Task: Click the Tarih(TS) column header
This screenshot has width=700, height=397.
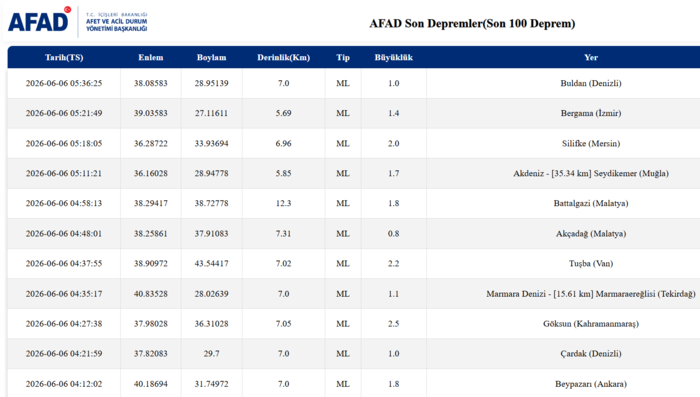Action: pos(64,57)
